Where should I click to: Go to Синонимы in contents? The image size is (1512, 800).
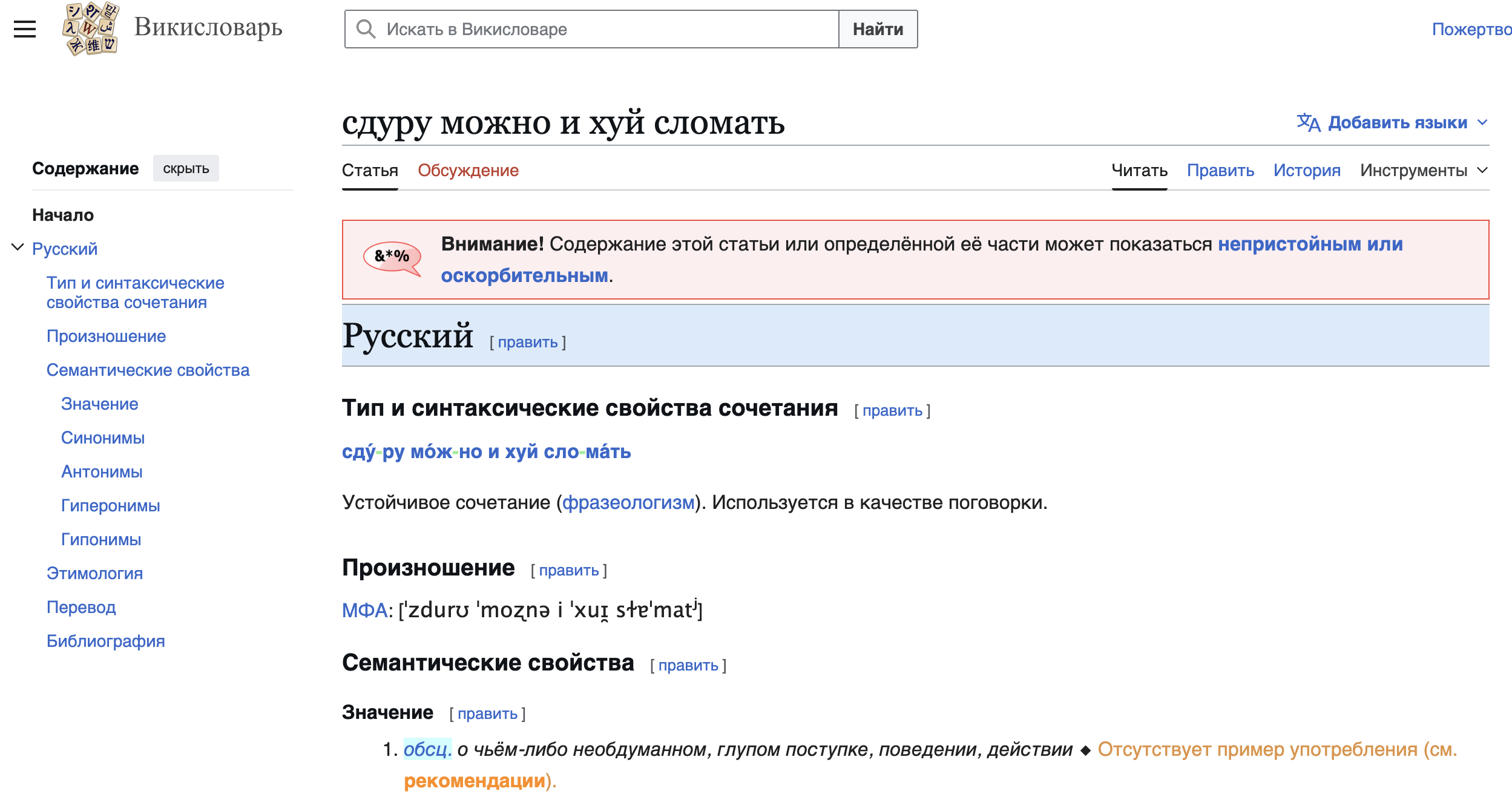click(x=103, y=438)
